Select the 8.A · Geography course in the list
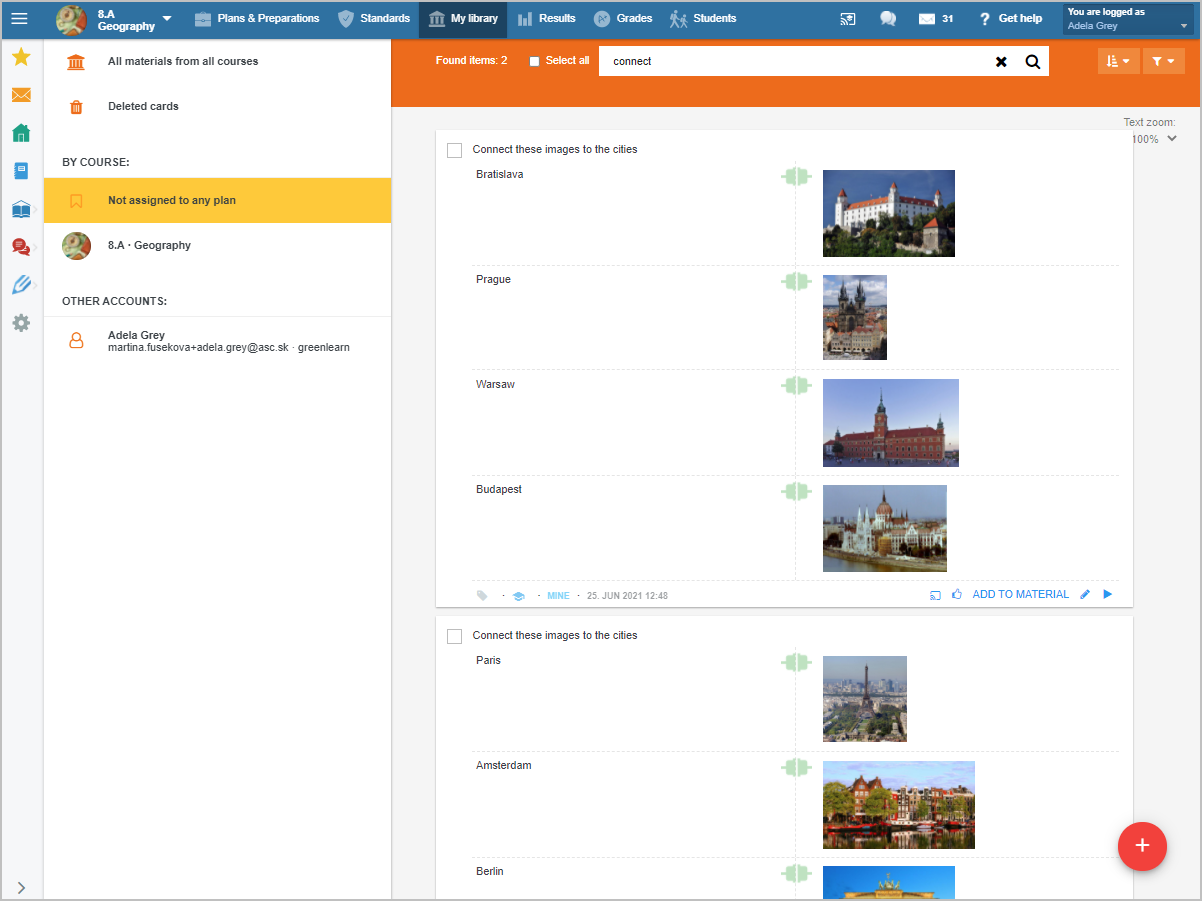The image size is (1202, 901). 217,245
